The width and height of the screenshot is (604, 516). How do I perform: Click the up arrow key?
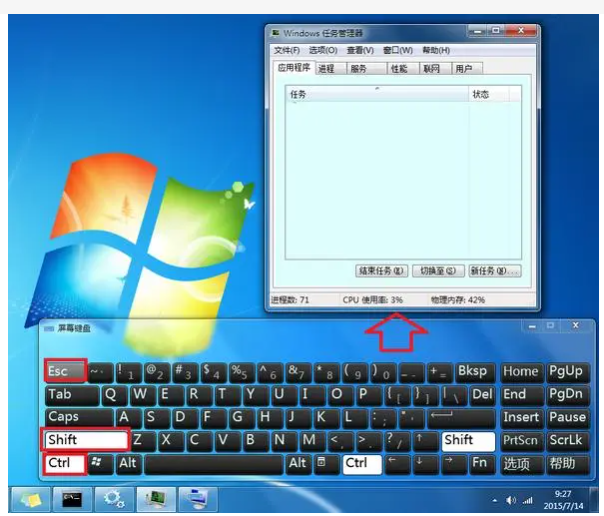point(424,441)
